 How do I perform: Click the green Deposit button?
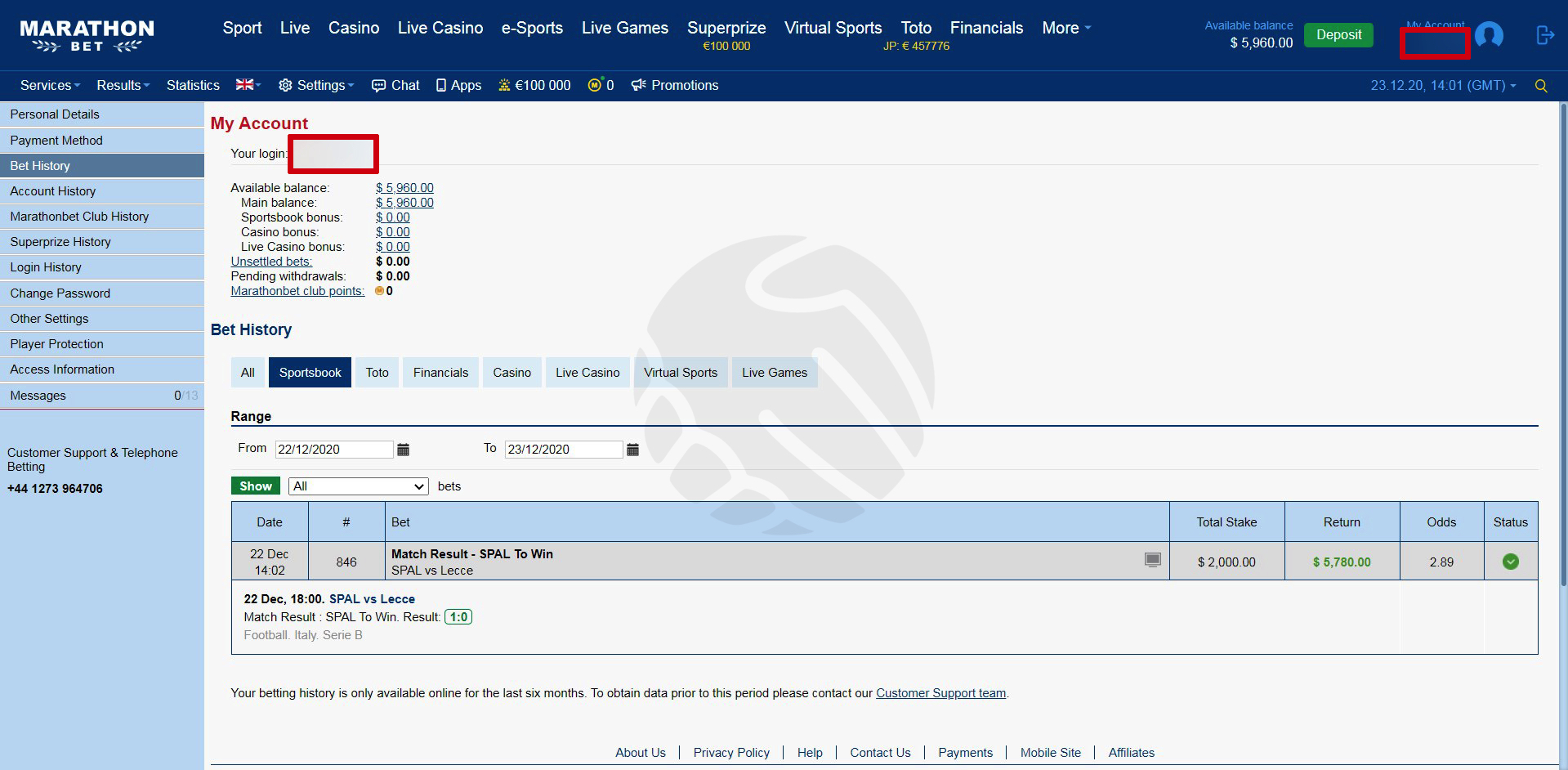[x=1338, y=35]
